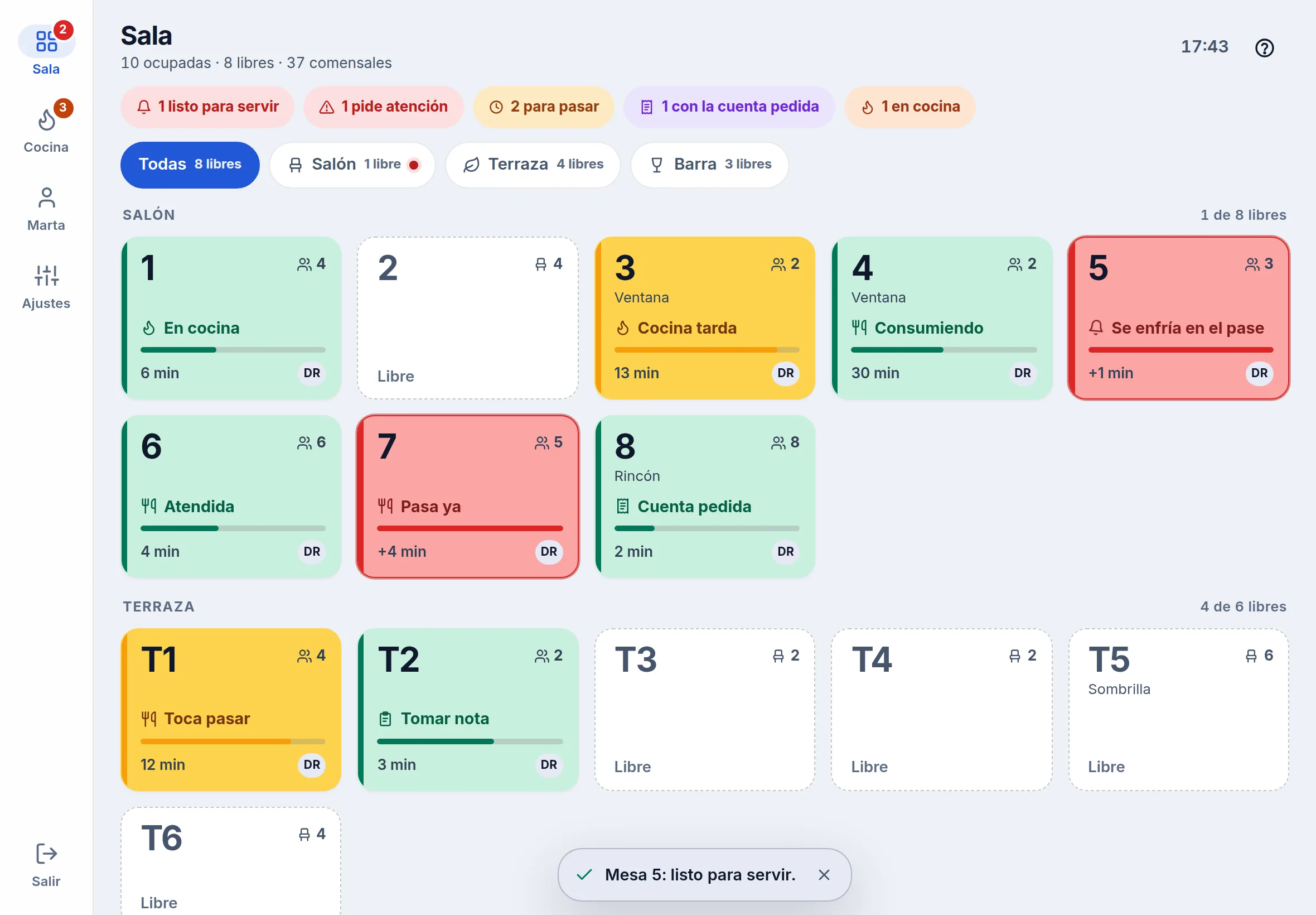The width and height of the screenshot is (1316, 915).
Task: Dismiss the Mesa 5 notification toast
Action: [824, 874]
